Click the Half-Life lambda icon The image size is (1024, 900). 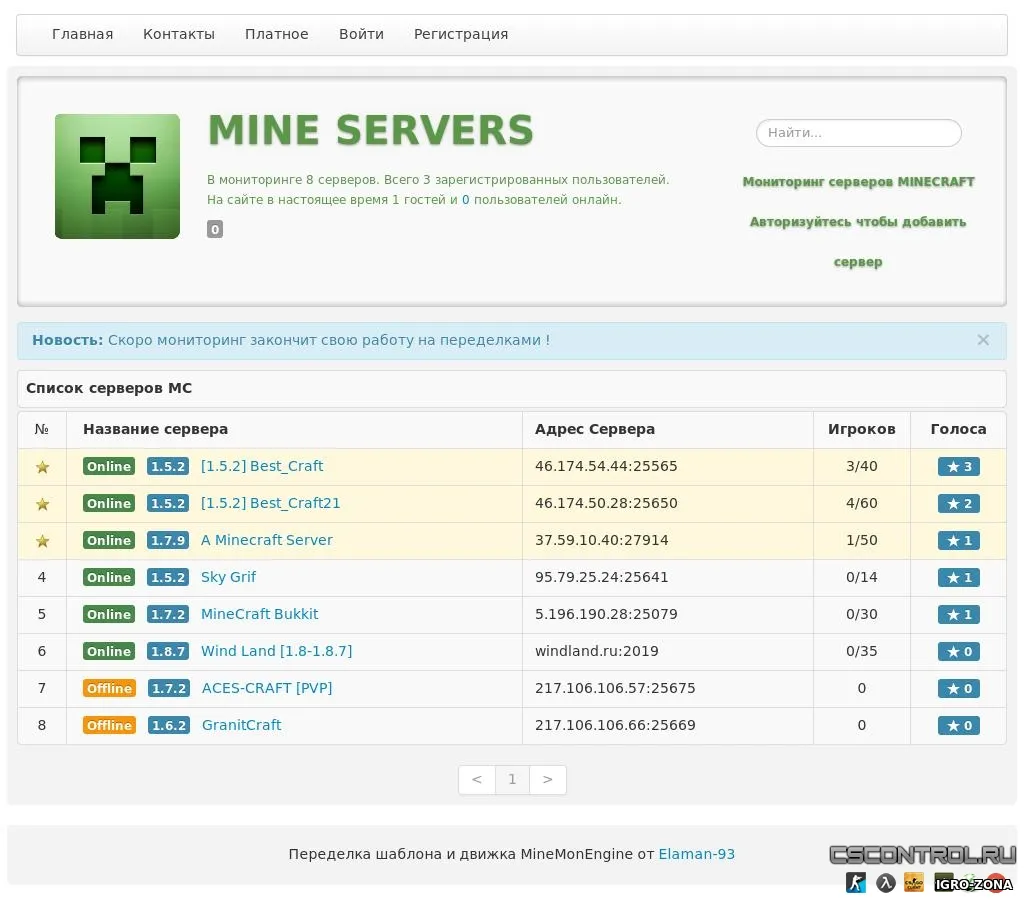pyautogui.click(x=885, y=882)
